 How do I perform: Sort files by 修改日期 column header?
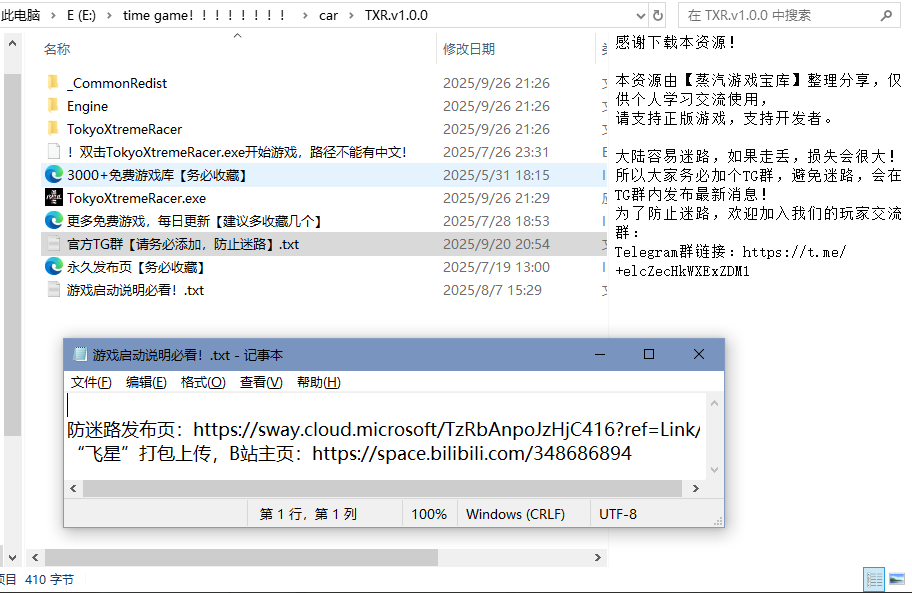pos(469,49)
